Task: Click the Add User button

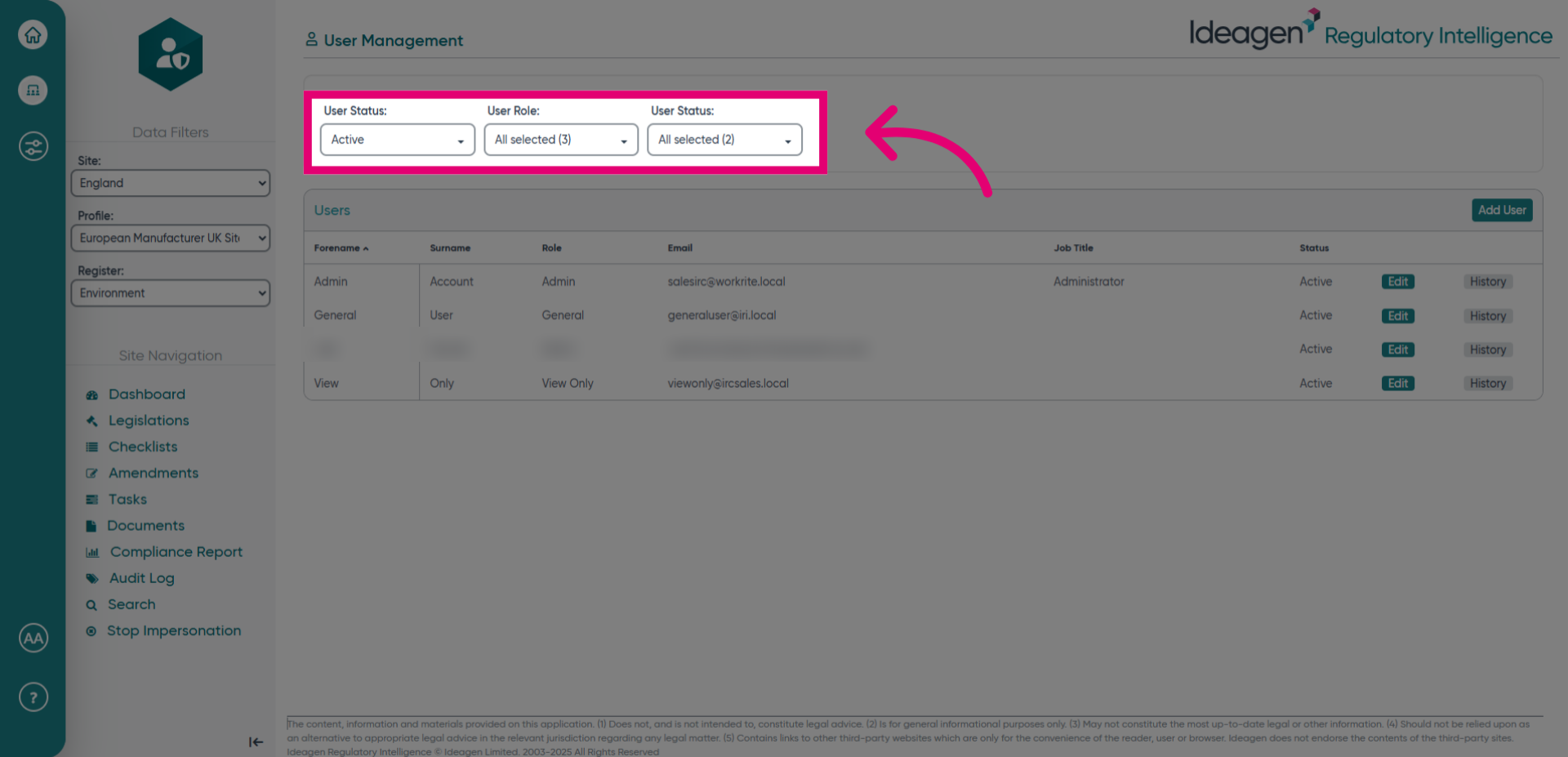Action: [x=1502, y=210]
